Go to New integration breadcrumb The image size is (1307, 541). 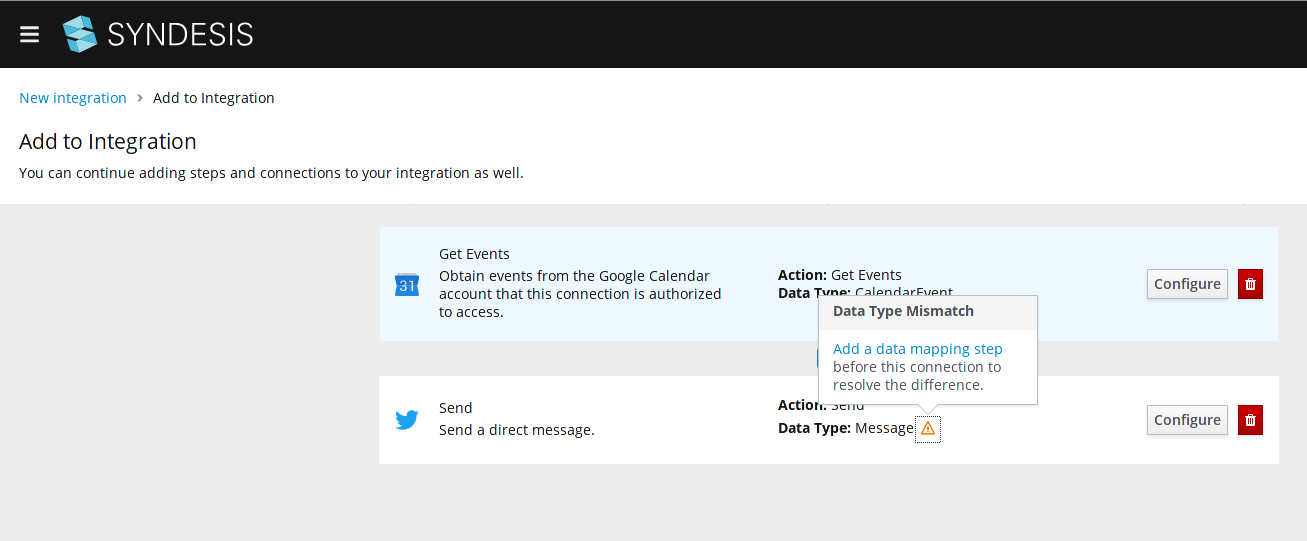(x=73, y=98)
